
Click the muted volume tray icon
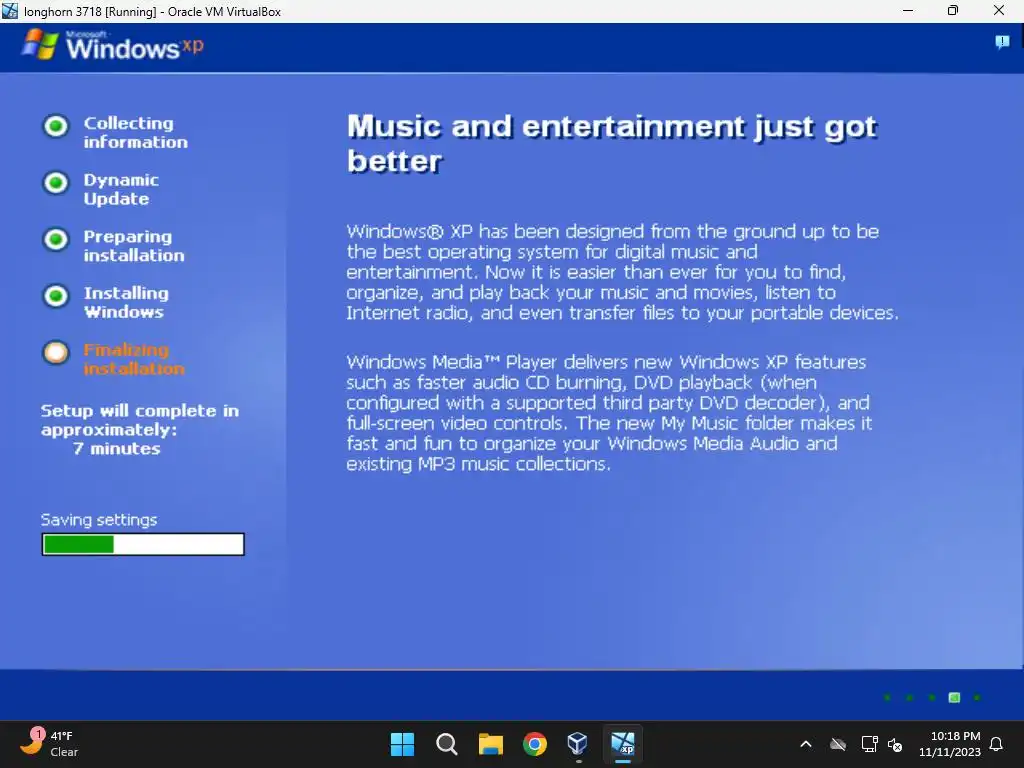coord(895,744)
